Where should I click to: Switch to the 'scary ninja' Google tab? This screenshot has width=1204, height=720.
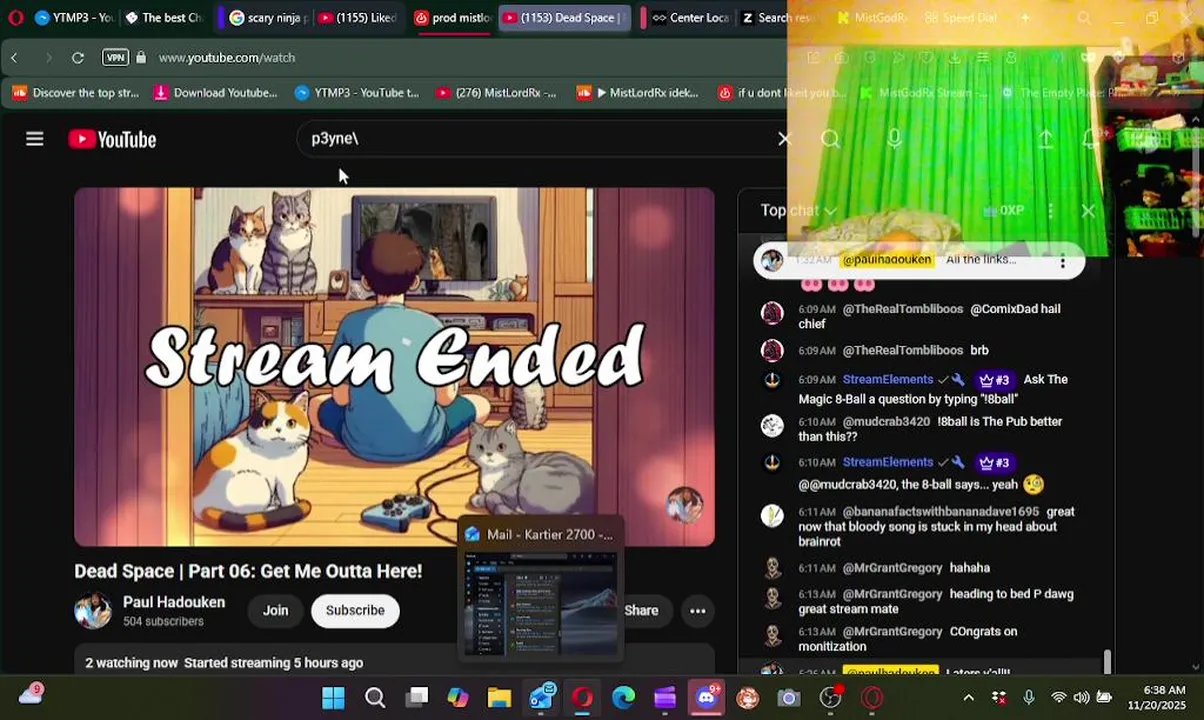click(267, 18)
